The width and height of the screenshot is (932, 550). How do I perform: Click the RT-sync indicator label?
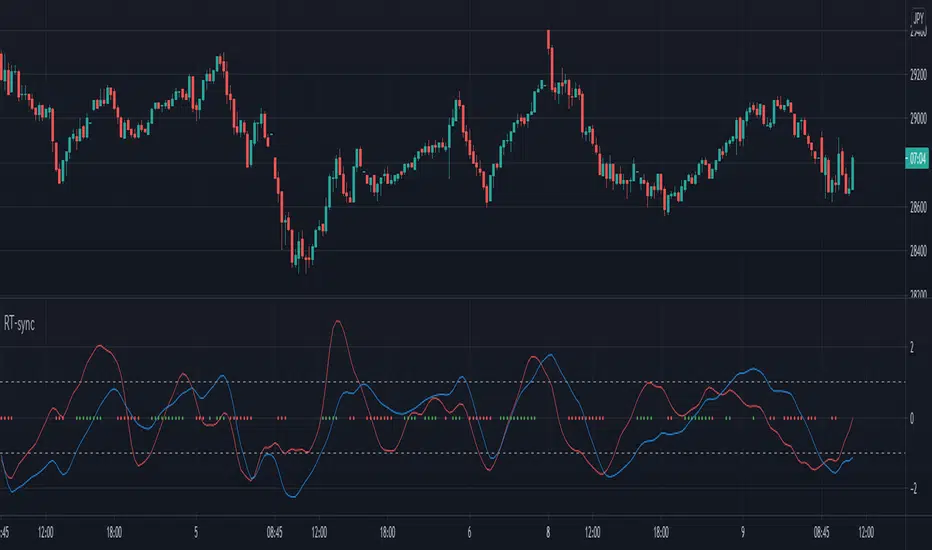coord(19,324)
